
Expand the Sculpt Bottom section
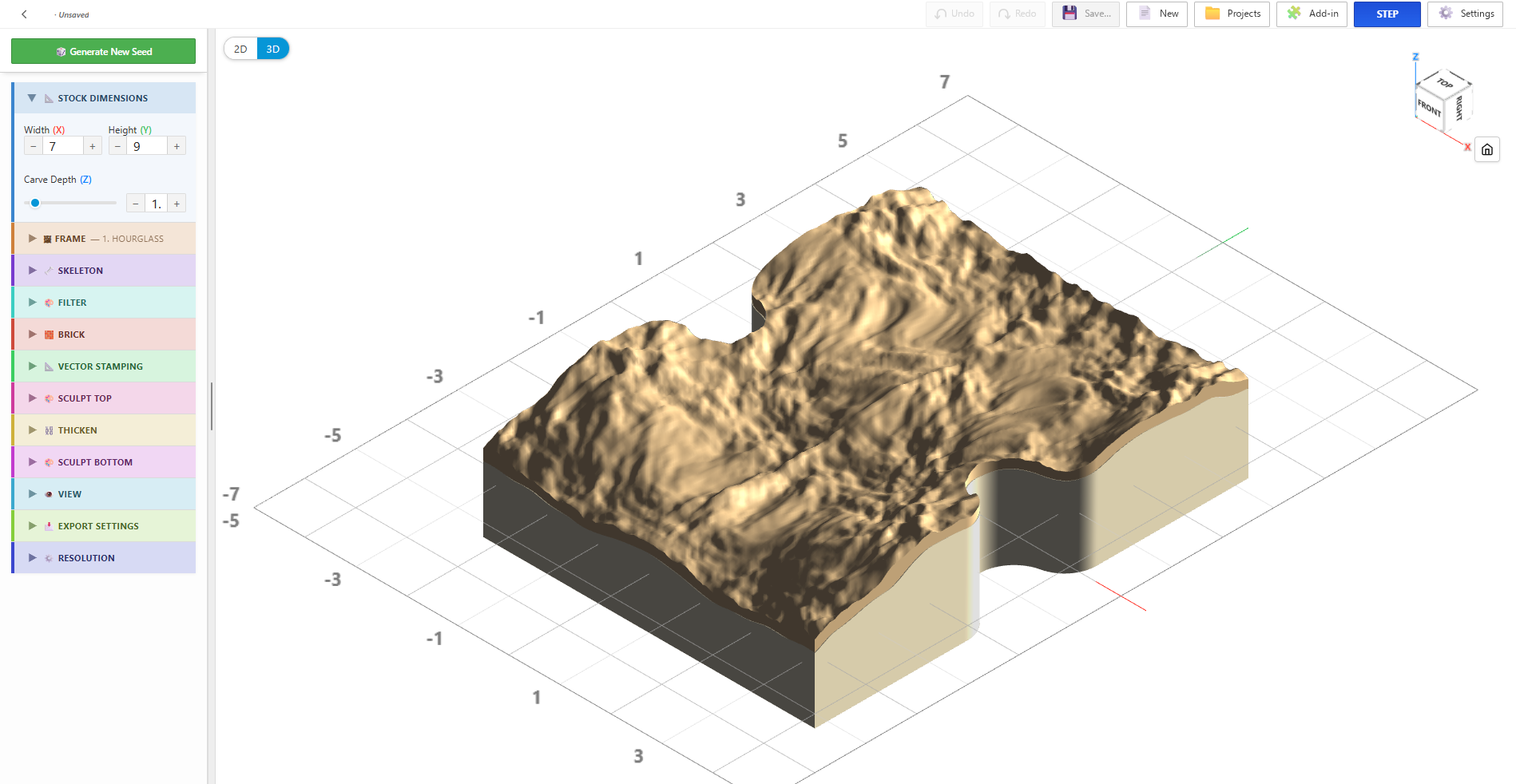(105, 462)
